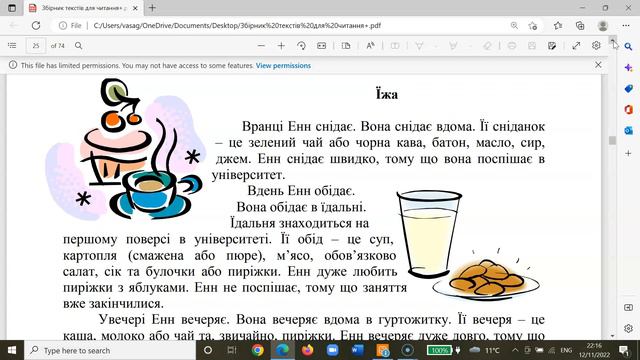The width and height of the screenshot is (640, 360).
Task: Enter full screen mode for PDF
Action: coord(576,46)
